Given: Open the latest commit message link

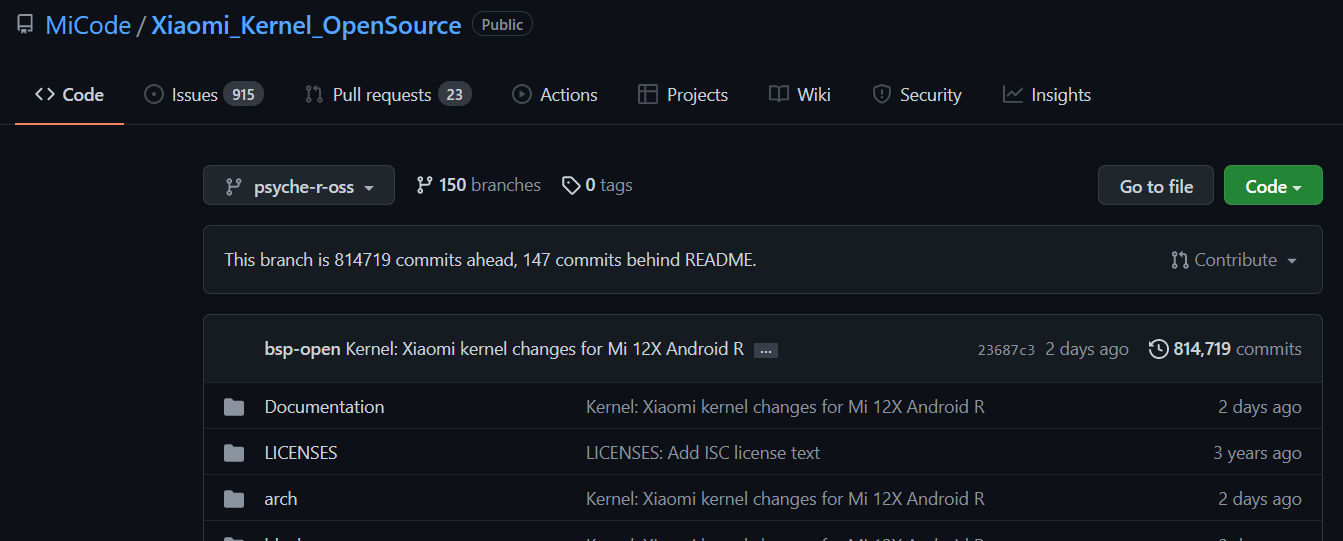Looking at the screenshot, I should tap(545, 349).
